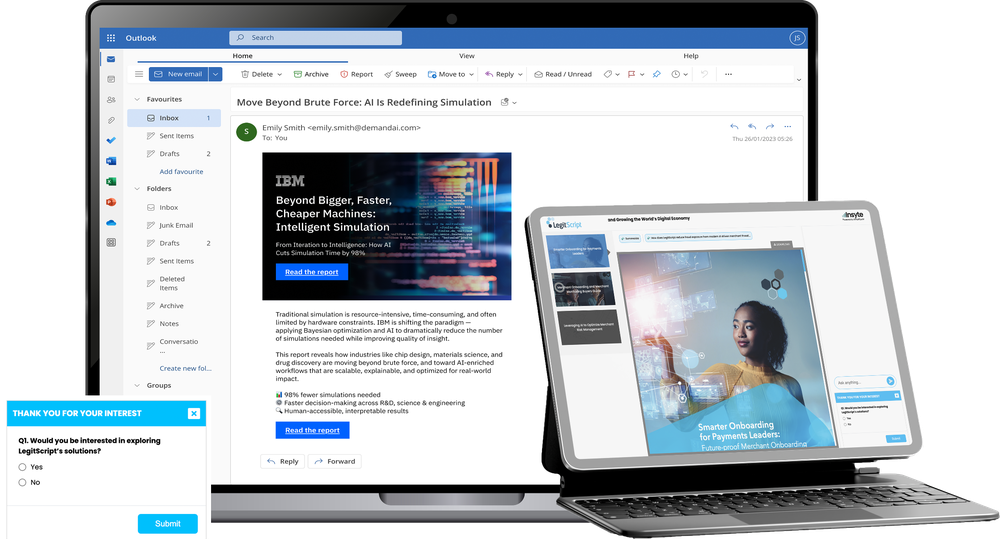Select Inbox under Favourites
The image size is (1000, 539).
[174, 118]
